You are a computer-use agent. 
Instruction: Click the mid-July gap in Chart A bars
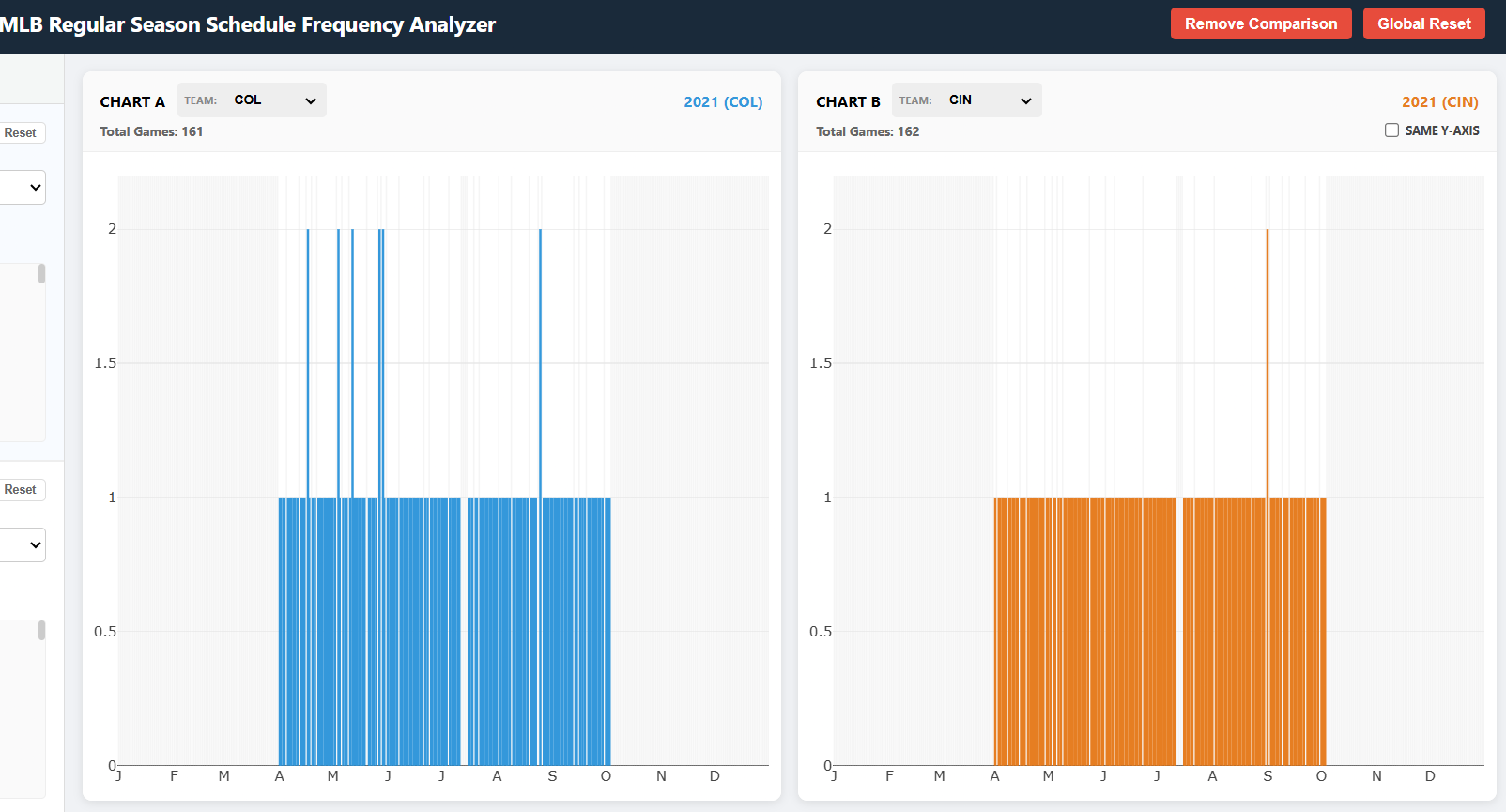coord(464,629)
